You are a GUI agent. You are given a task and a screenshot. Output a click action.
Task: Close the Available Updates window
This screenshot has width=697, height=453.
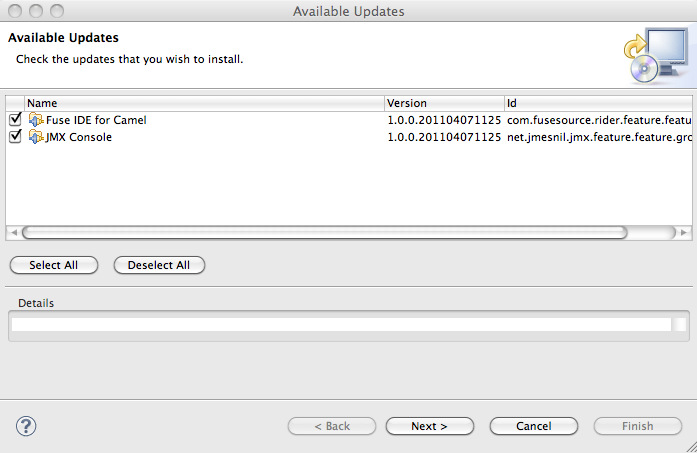point(15,11)
